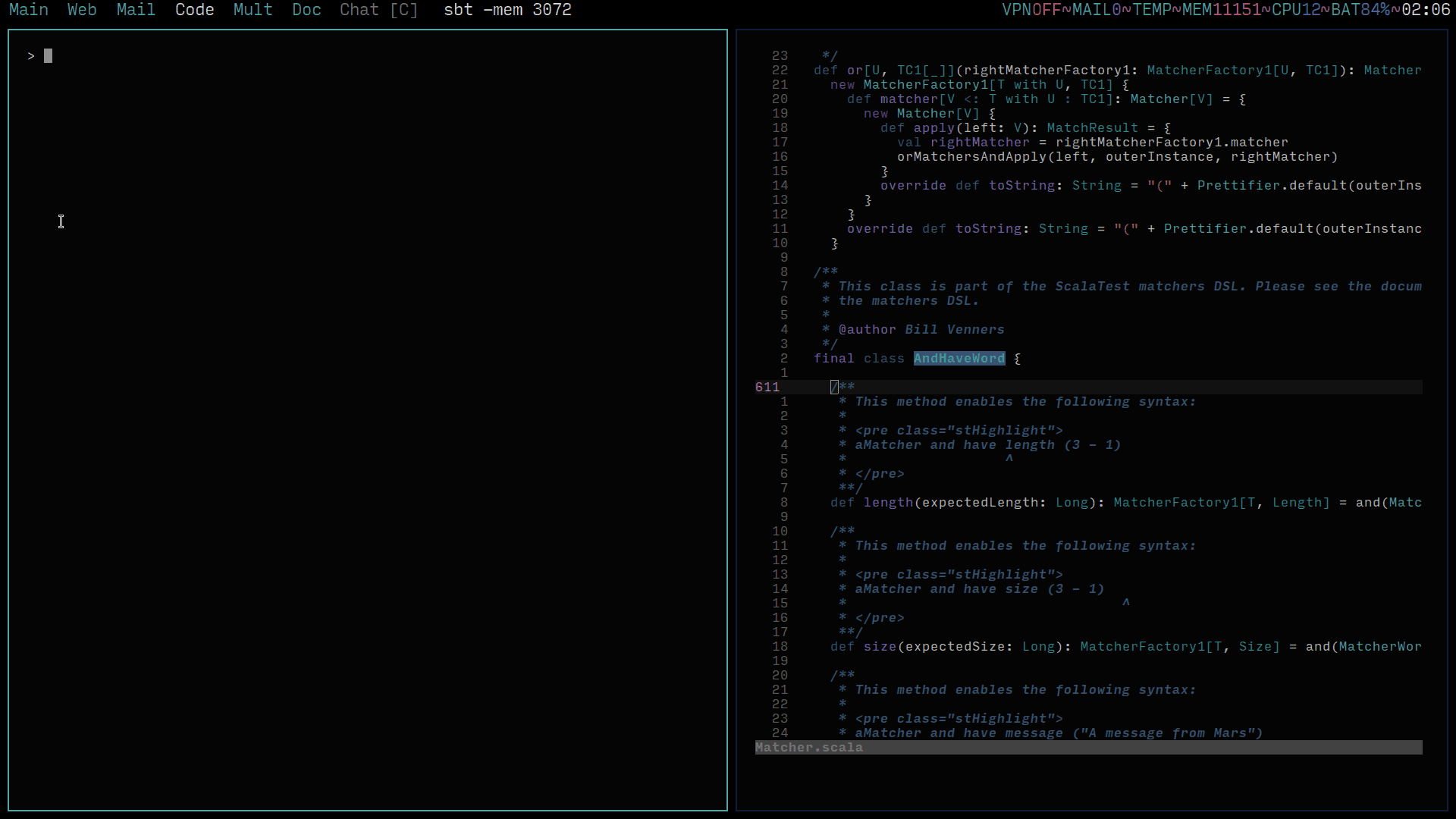Click the VPNOFF status indicator
Image resolution: width=1456 pixels, height=819 pixels.
(x=1031, y=10)
